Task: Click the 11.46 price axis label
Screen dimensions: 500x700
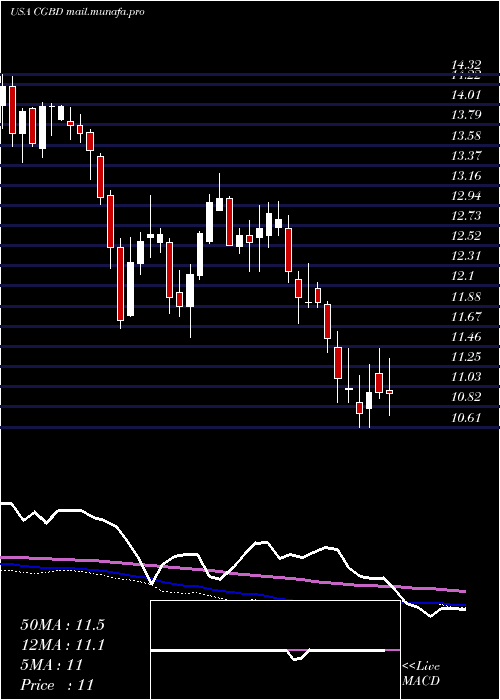Action: 467,336
